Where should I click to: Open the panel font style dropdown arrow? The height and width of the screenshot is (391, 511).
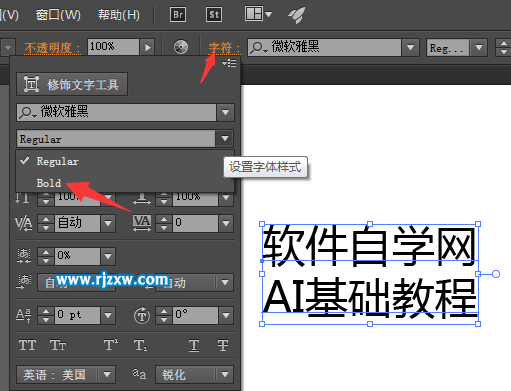225,138
